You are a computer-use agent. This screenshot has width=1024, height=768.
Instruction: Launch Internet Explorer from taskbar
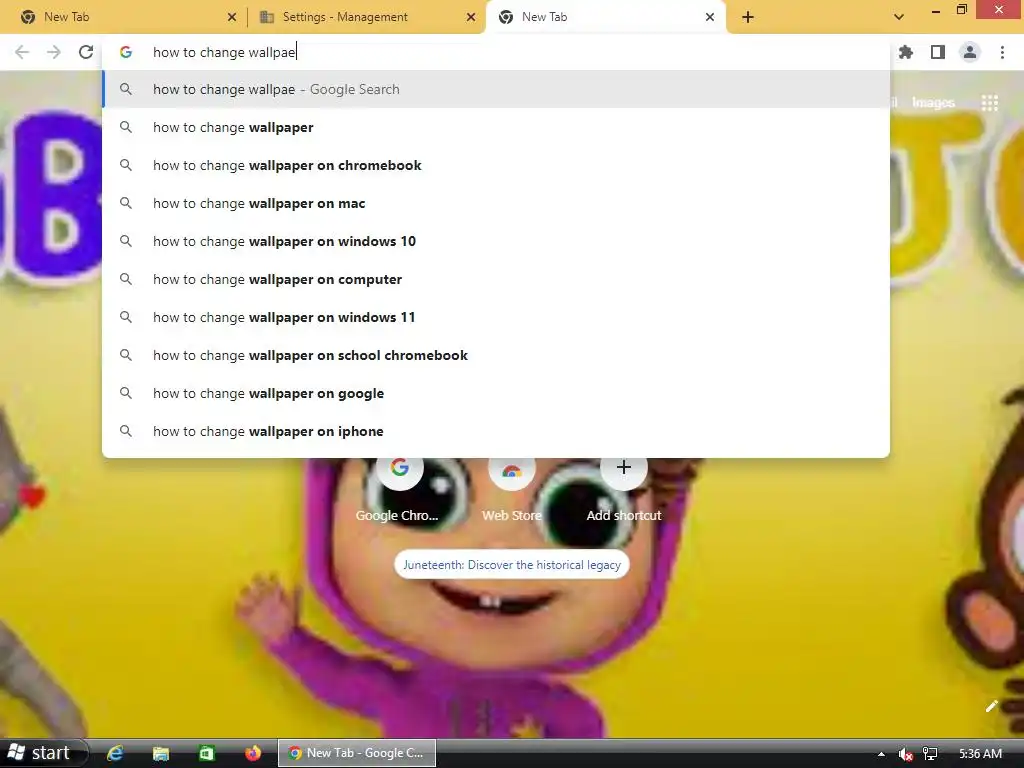pos(115,753)
